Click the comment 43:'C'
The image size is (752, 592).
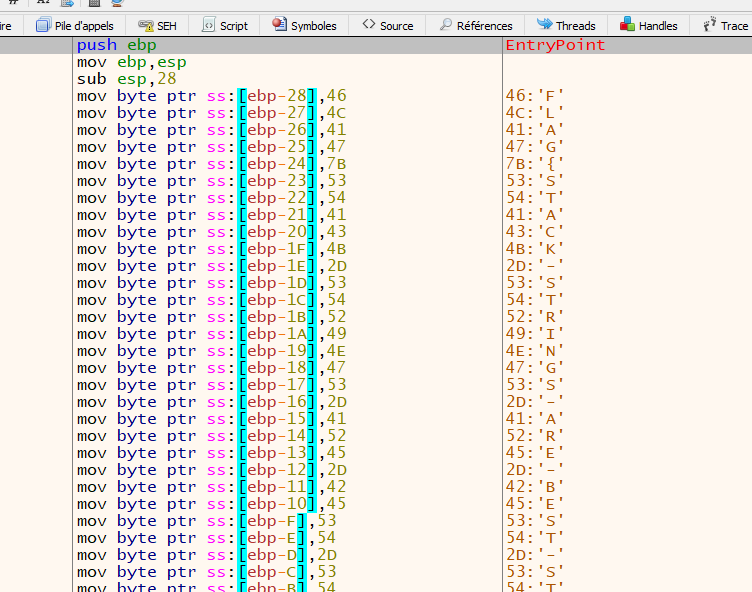point(534,232)
